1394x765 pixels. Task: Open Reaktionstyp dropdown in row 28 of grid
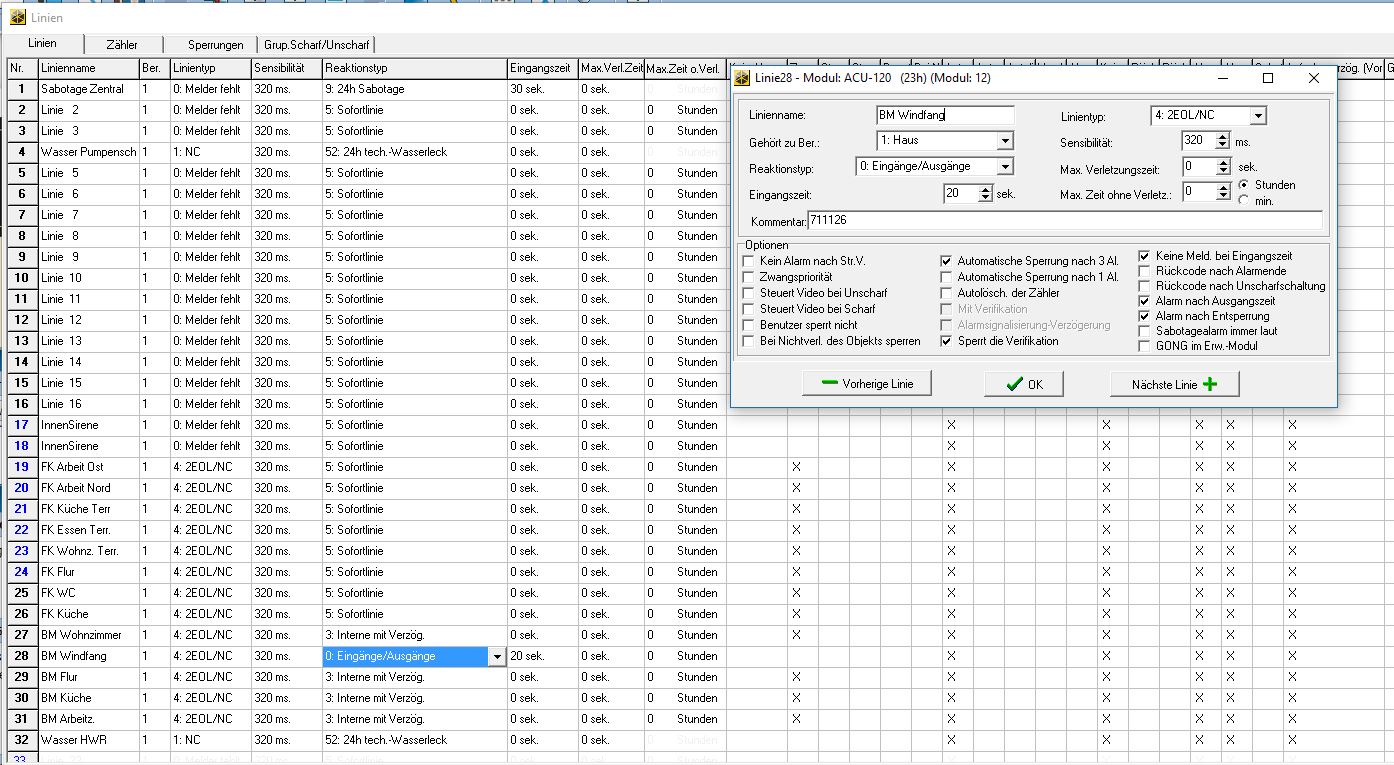coord(496,657)
